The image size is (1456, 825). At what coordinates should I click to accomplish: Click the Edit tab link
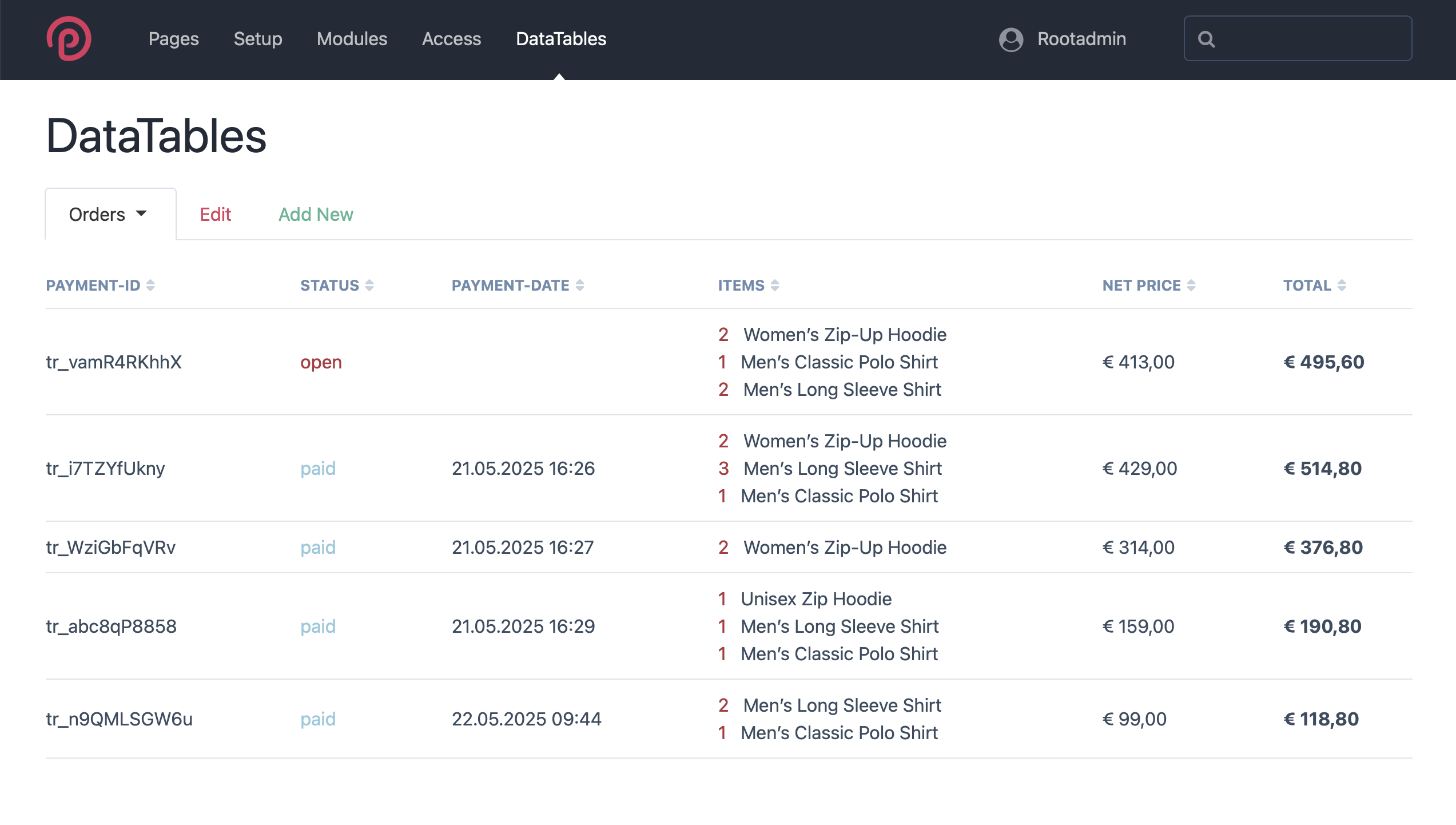[x=215, y=214]
